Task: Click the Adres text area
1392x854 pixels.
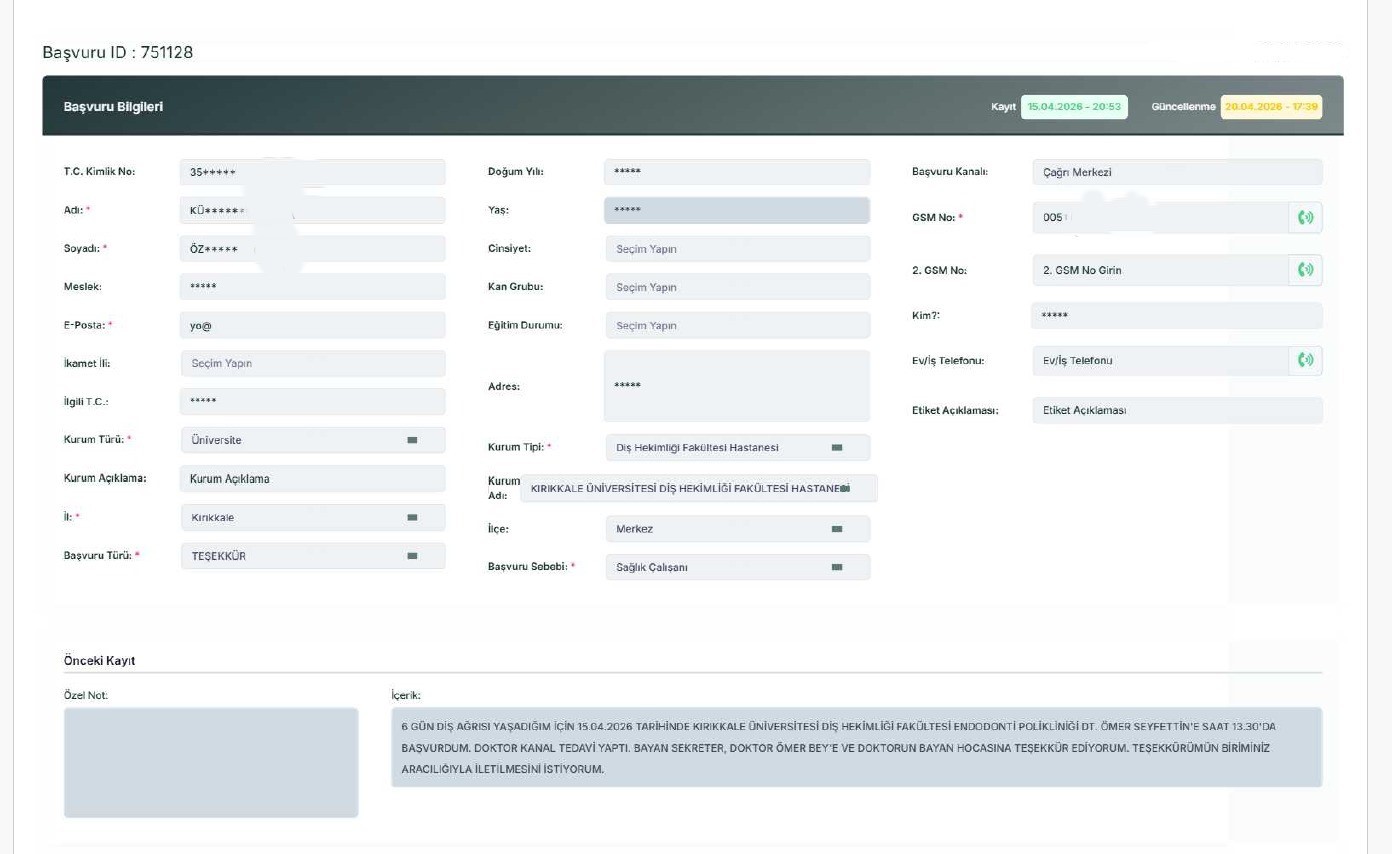Action: pyautogui.click(x=737, y=386)
